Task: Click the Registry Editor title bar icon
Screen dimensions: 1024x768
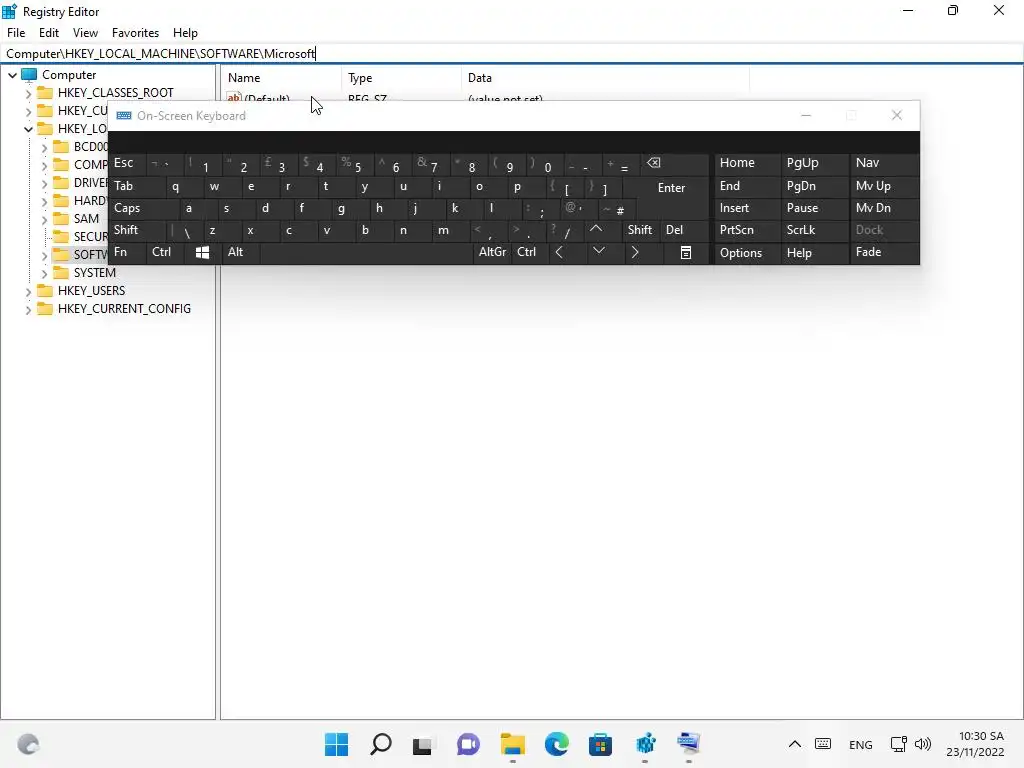Action: (x=10, y=11)
